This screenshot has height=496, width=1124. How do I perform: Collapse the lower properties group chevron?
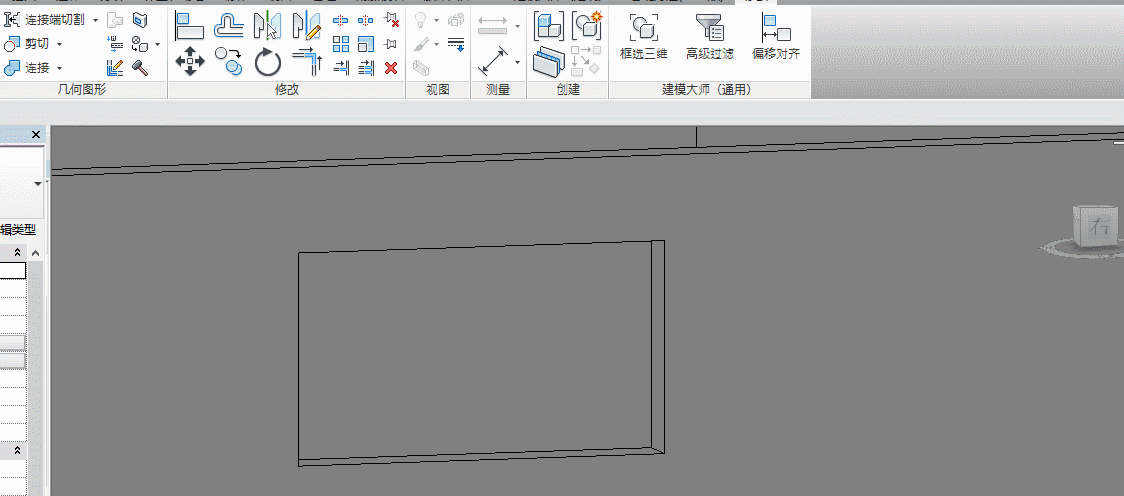[x=17, y=451]
